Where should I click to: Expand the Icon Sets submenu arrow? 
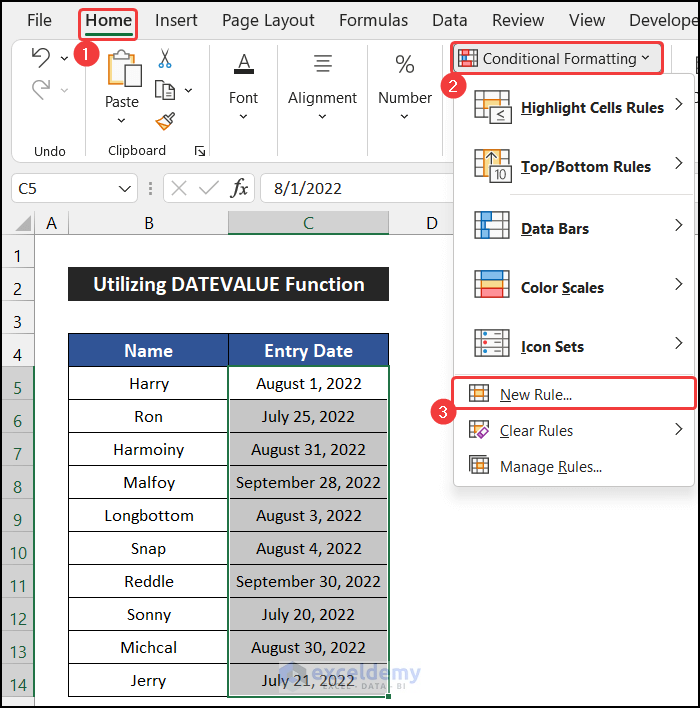(x=678, y=343)
